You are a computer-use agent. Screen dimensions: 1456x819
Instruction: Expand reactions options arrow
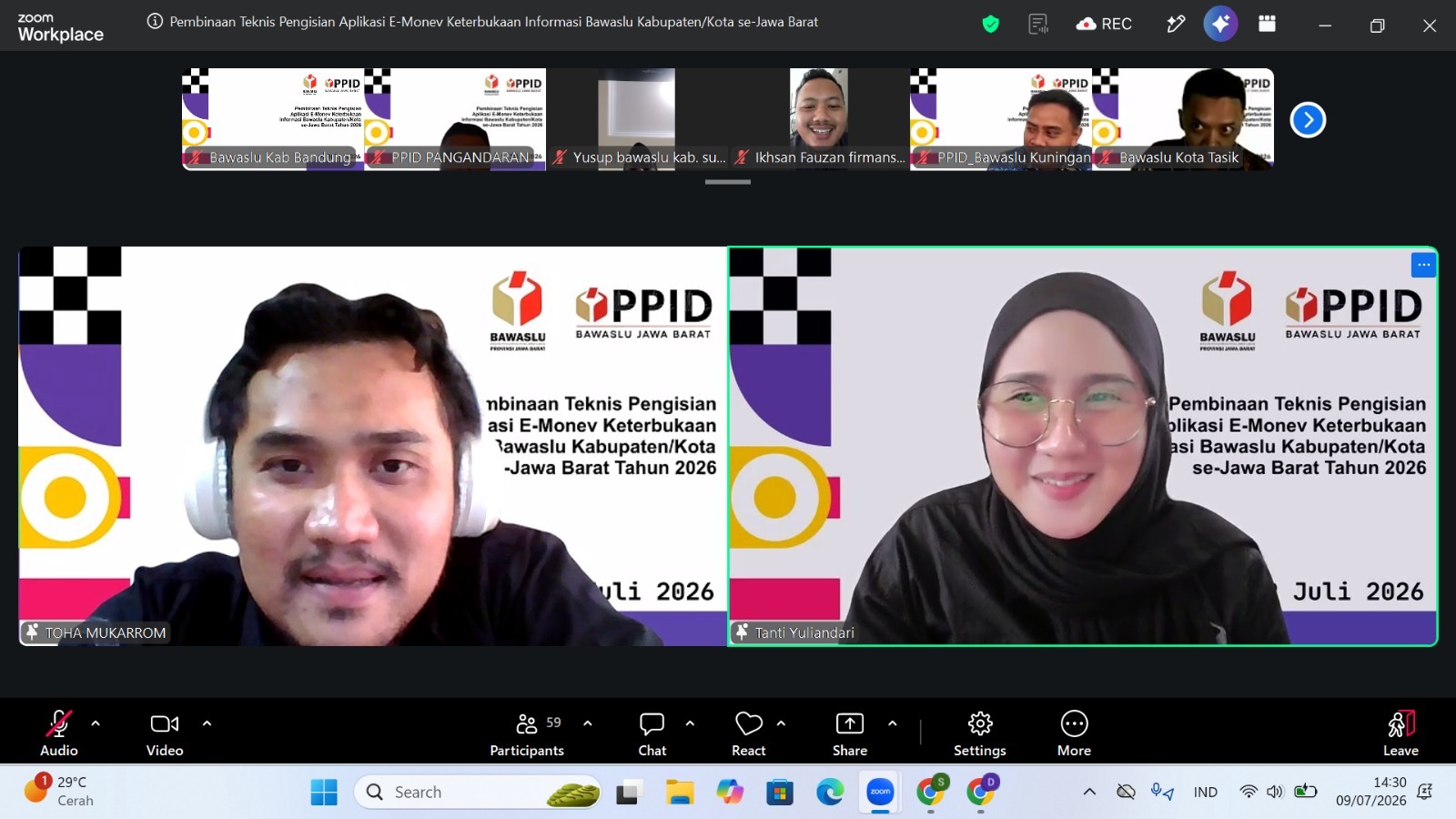point(781,723)
